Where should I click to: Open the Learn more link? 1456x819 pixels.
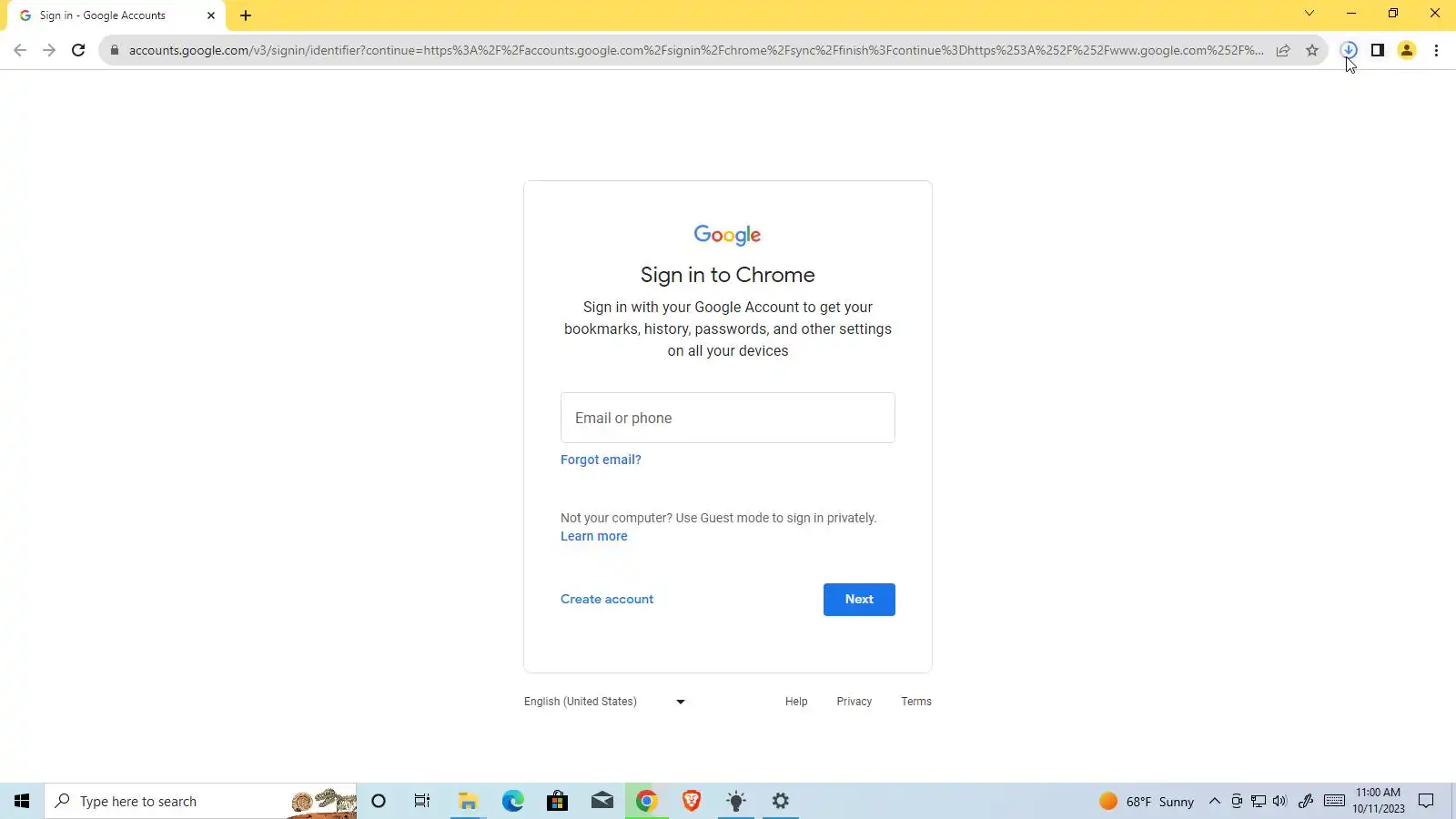click(593, 536)
